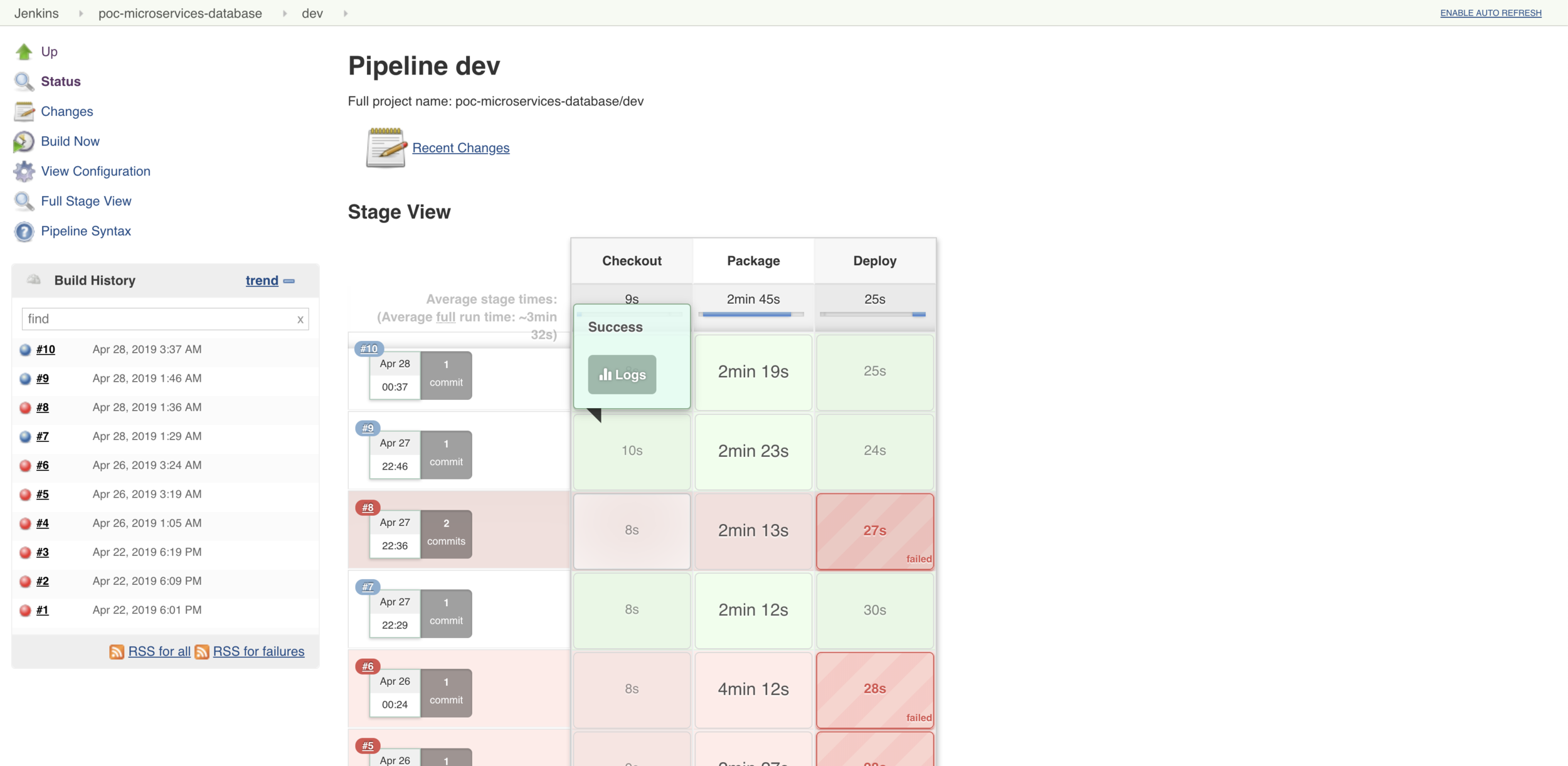
Task: Click the Recent Changes notepad icon
Action: [x=386, y=148]
